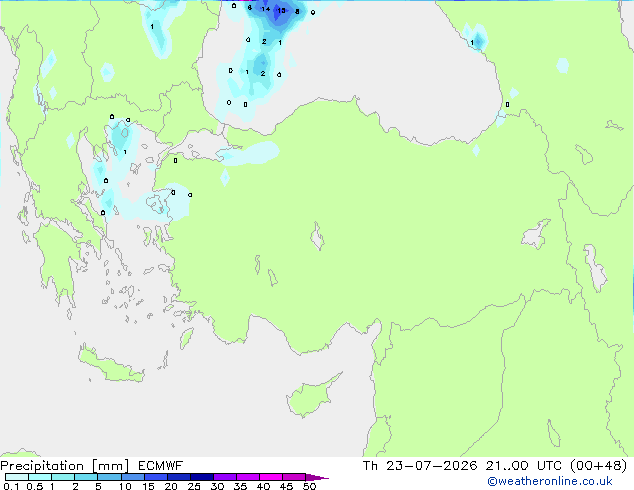This screenshot has width=634, height=490.
Task: Select the island of Cyprus on the map
Action: tap(312, 395)
